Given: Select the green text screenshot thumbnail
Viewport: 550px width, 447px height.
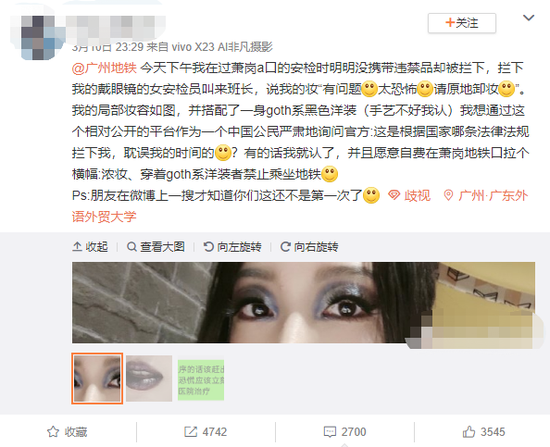Looking at the screenshot, I should click(201, 380).
